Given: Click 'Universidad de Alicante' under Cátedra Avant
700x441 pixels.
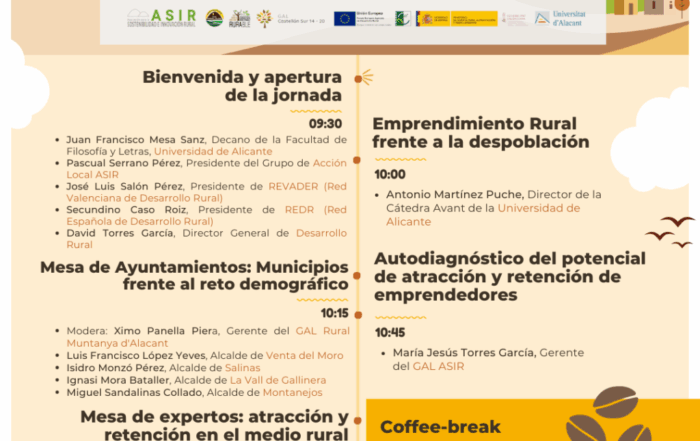Looking at the screenshot, I should [x=483, y=215].
